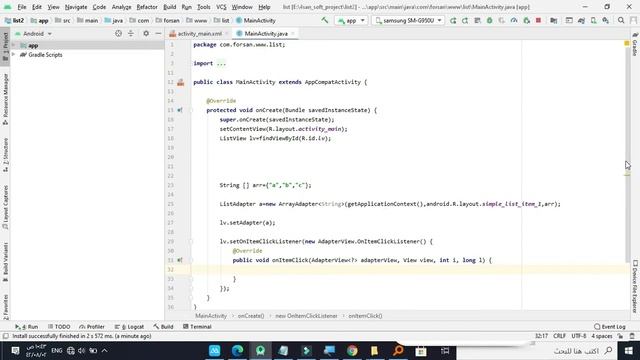
Task: Open the Build tool window at bottom
Action: point(164,327)
